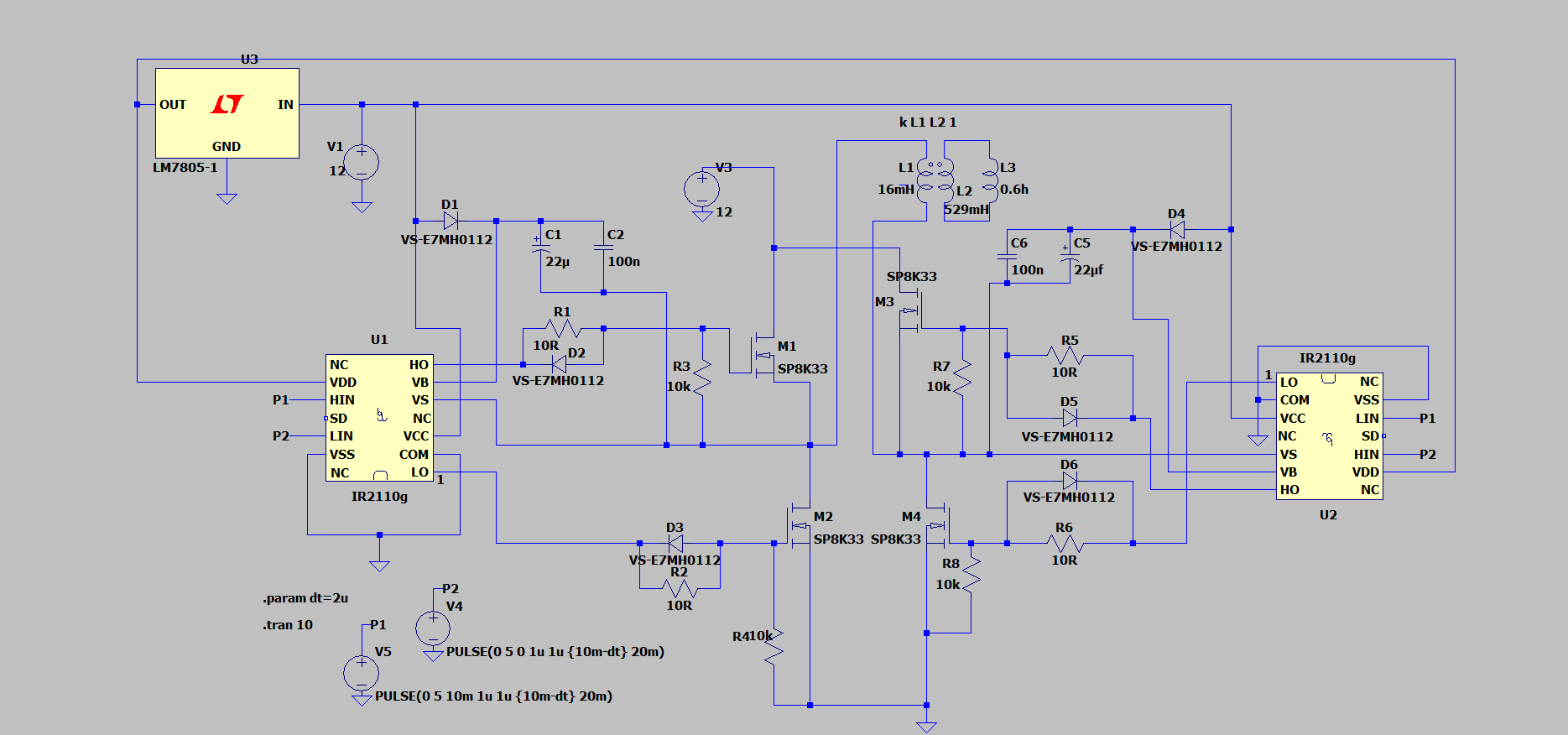Select inductor L3 coil symbol
Screen dimensions: 1568x735
990,180
